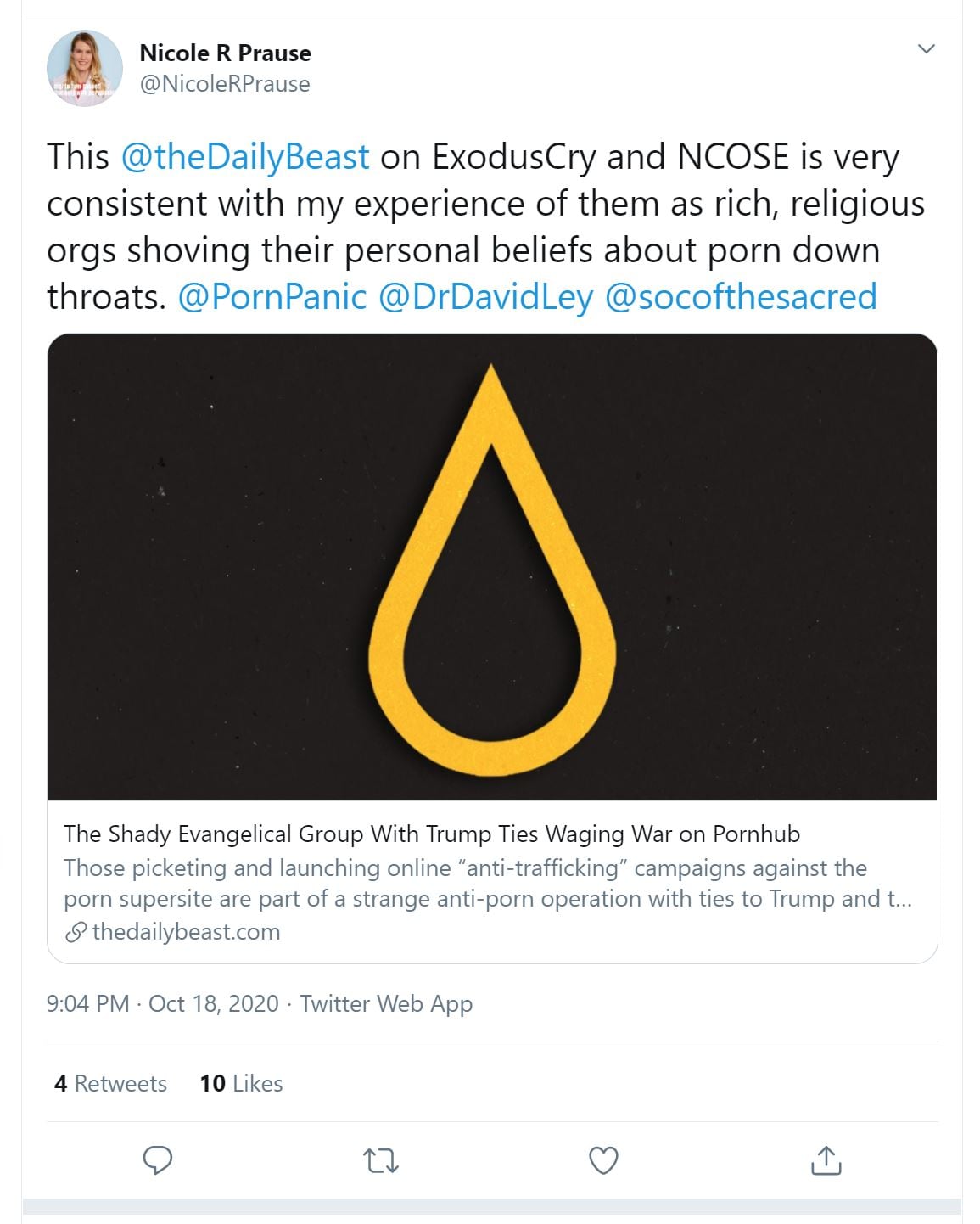
Task: Open article headline about Shady Evangelical Group
Action: [431, 834]
